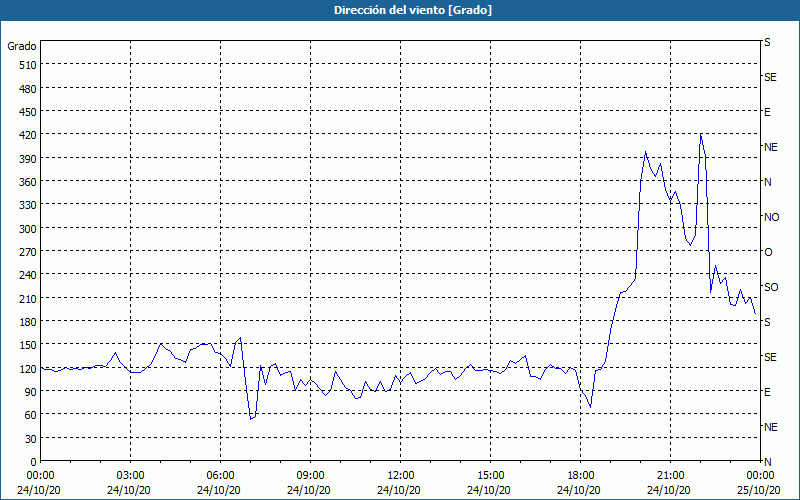Click the 03:00 time axis label
The image size is (800, 500).
click(131, 476)
